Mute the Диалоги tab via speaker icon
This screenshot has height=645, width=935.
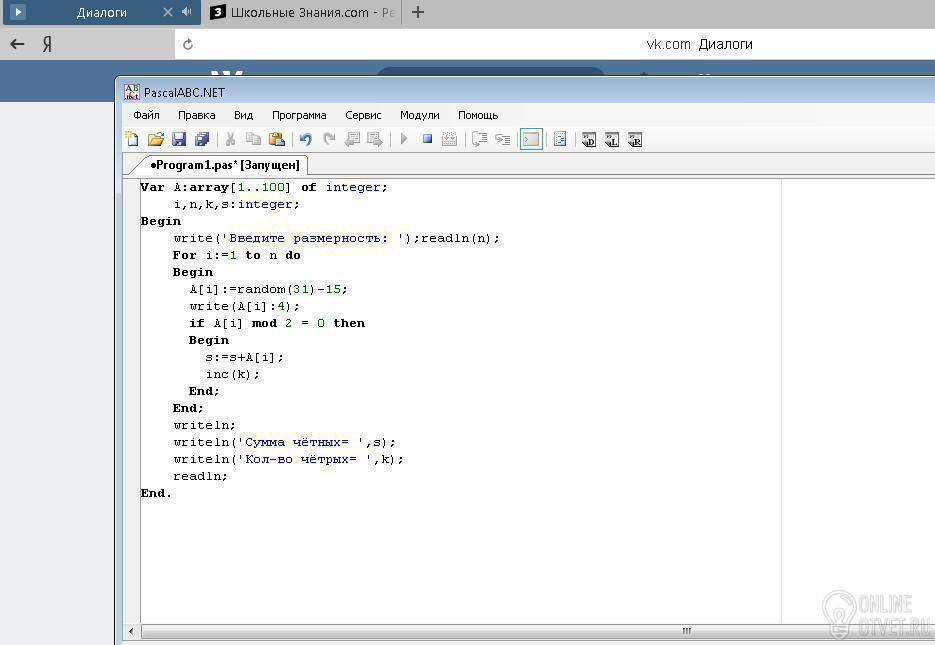[x=187, y=12]
